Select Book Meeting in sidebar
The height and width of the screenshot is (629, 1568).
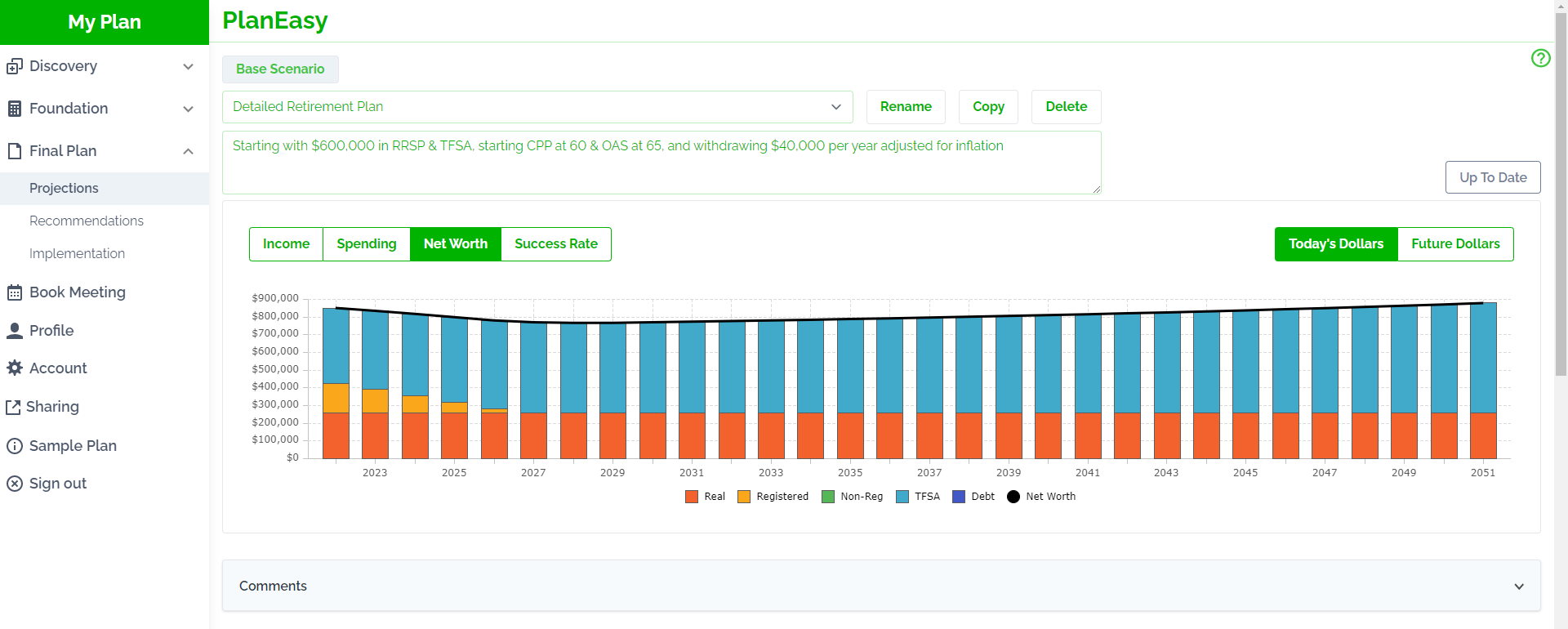78,292
